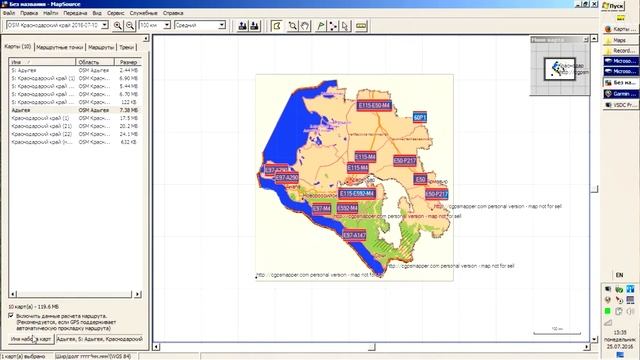Screen dimensions: 640x360
Task: Click the Имя набора карт button
Action: coord(31,339)
